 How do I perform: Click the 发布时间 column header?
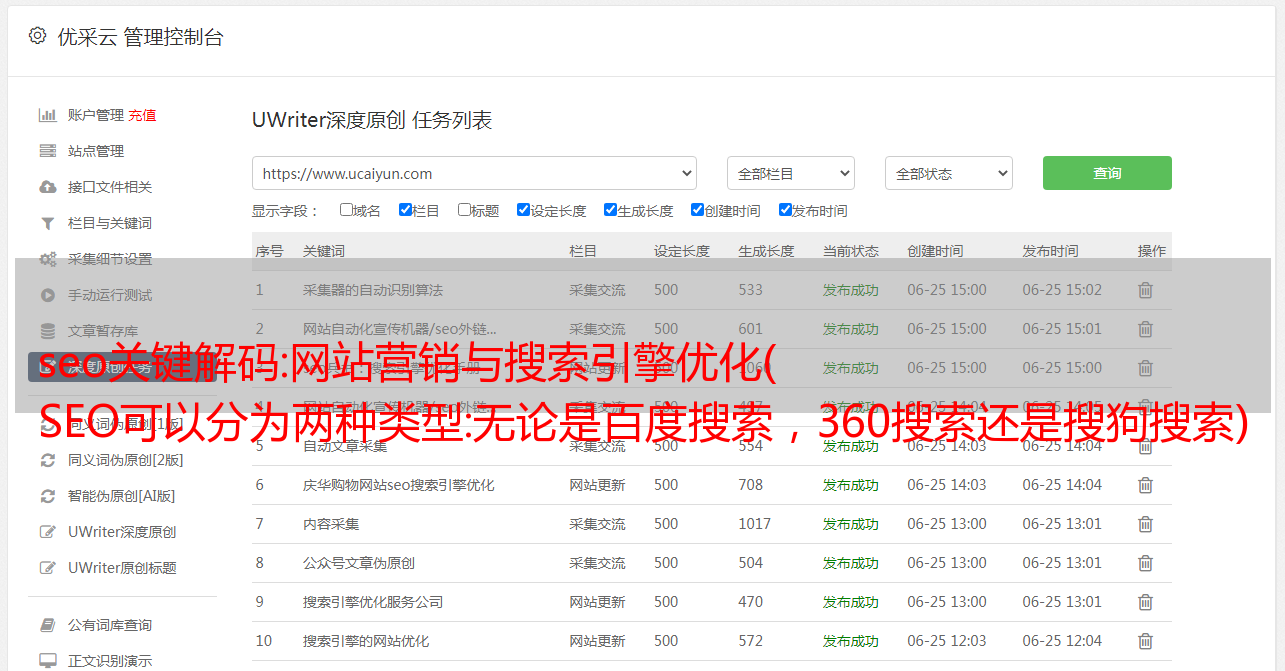tap(1050, 251)
